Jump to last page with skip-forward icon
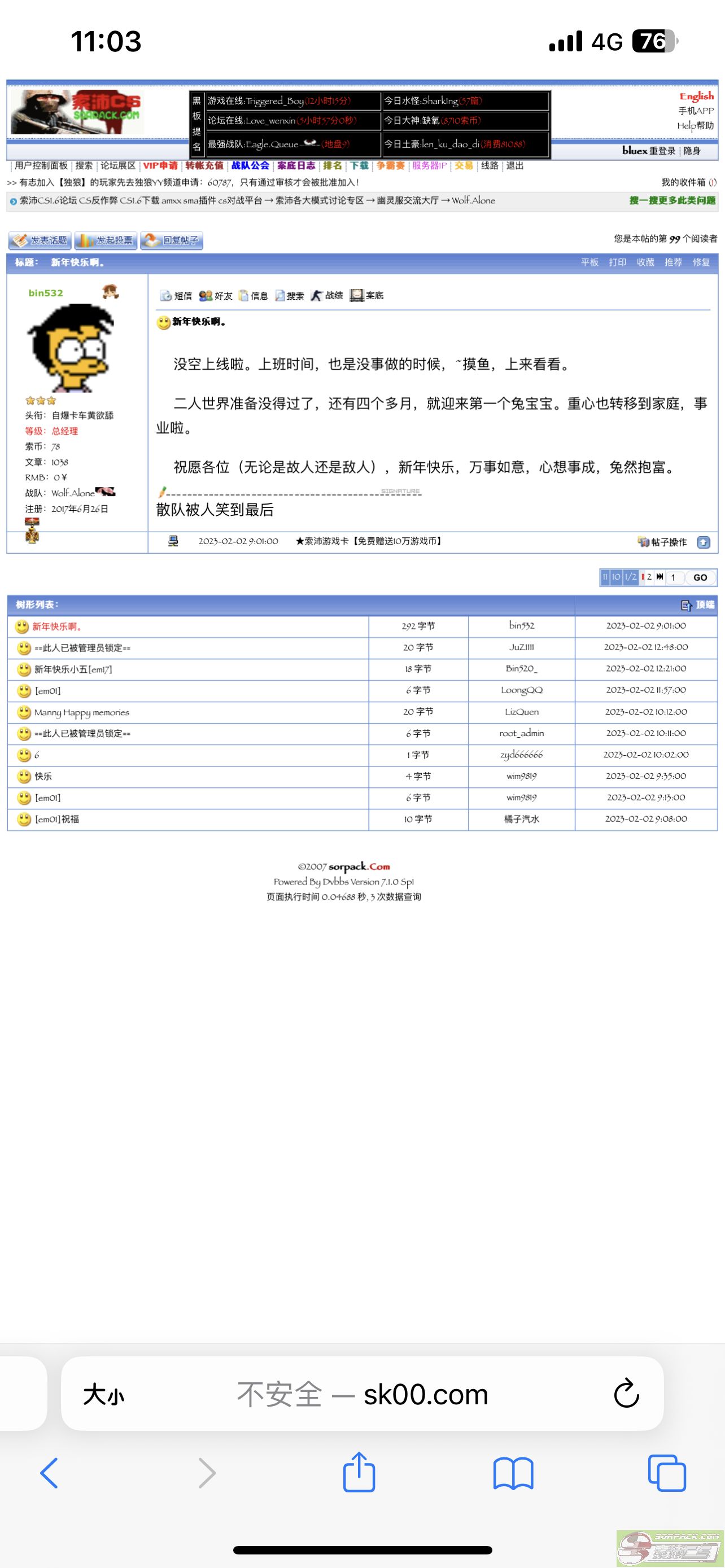The height and width of the screenshot is (1568, 725). 660,577
